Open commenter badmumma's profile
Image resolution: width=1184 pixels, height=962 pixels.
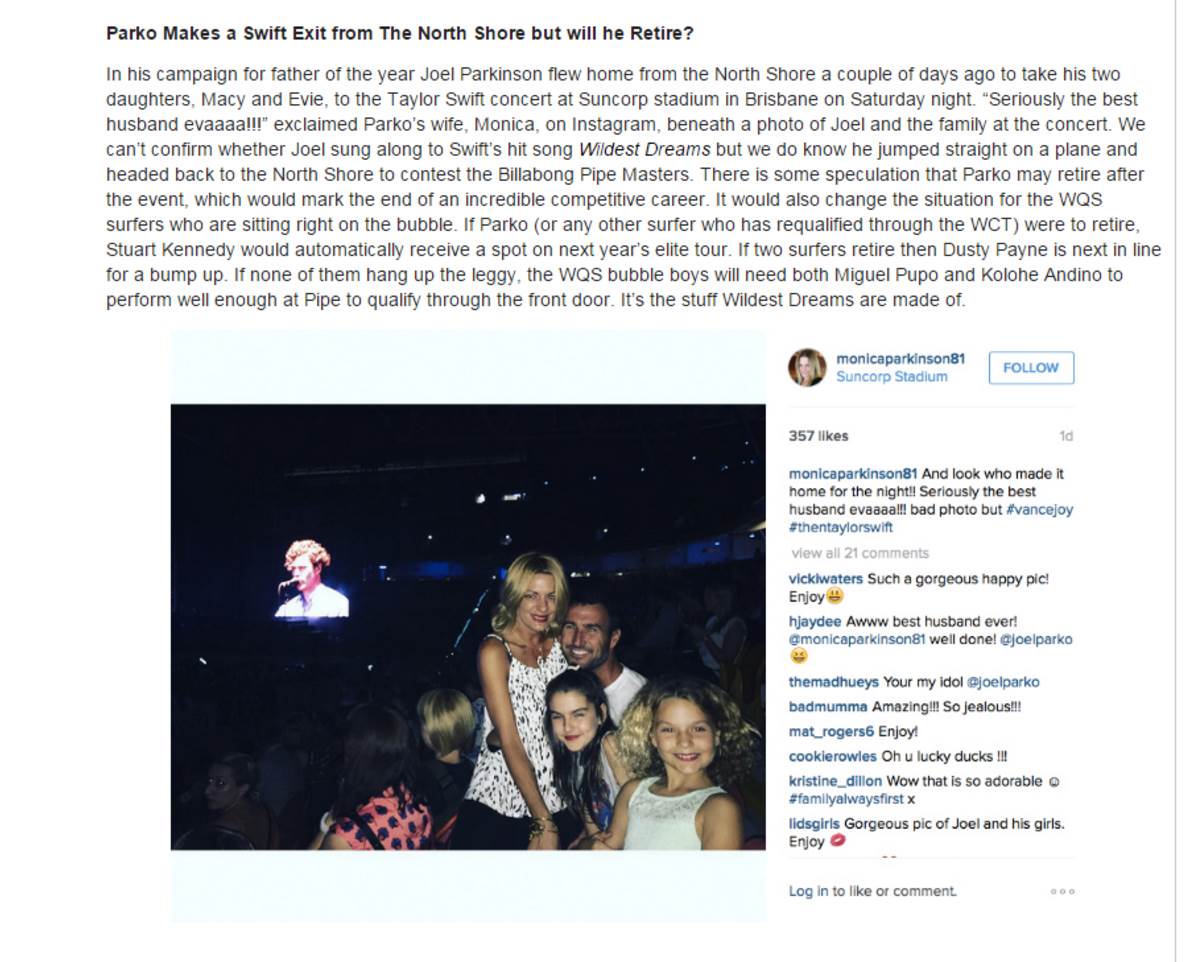tap(828, 707)
